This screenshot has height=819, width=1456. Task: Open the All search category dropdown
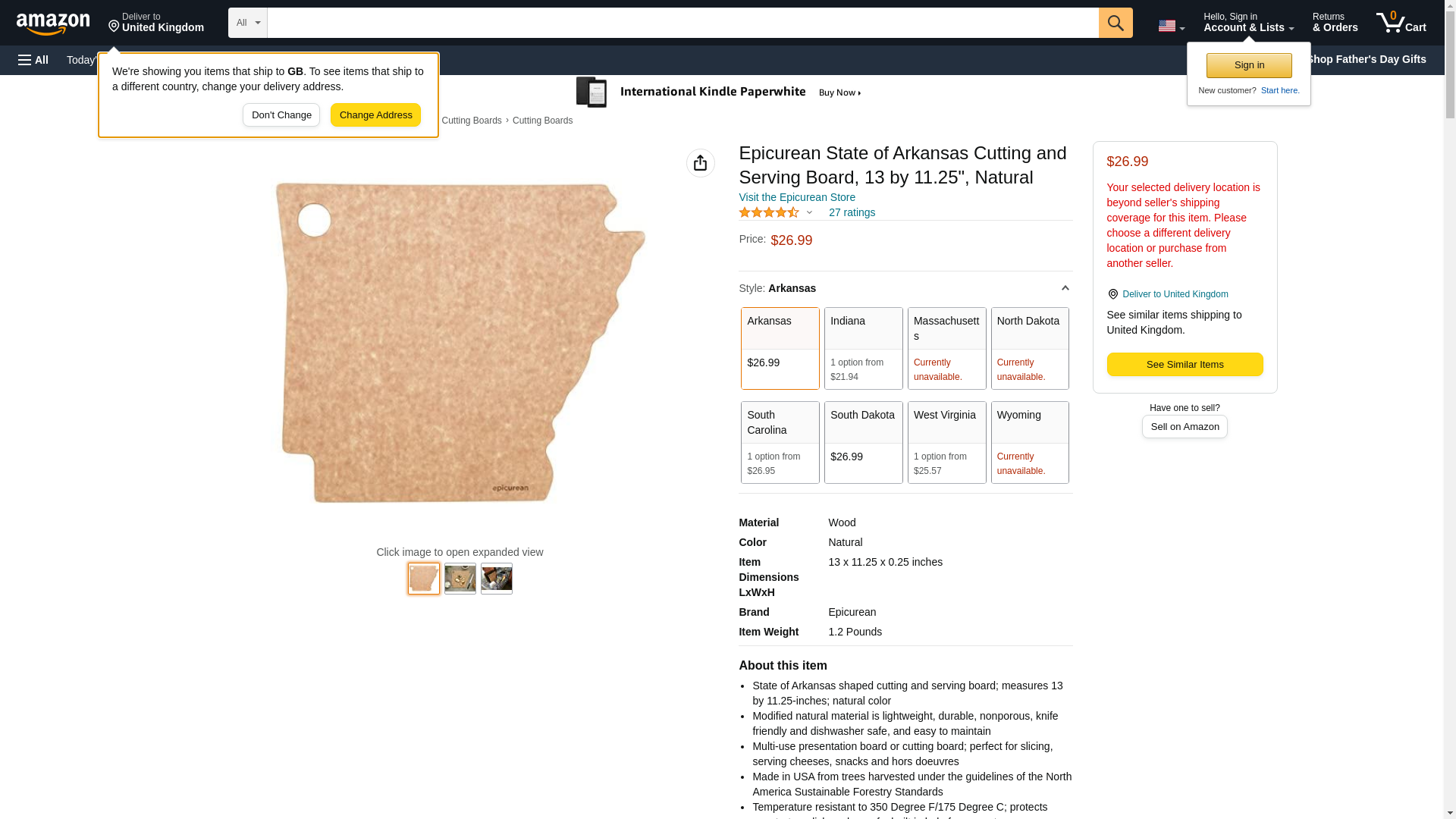pos(247,23)
